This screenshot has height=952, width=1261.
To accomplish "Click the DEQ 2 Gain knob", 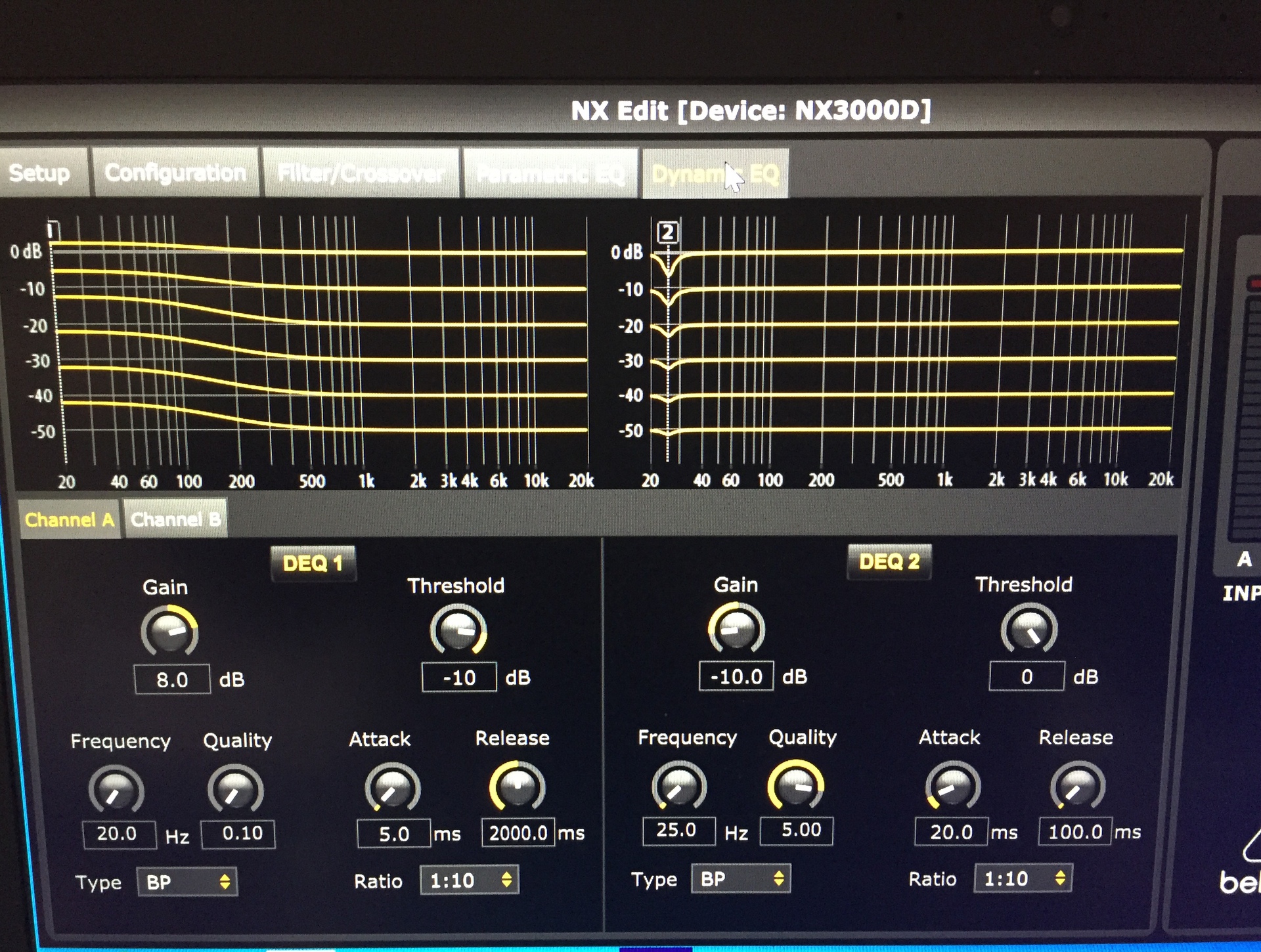I will (736, 628).
